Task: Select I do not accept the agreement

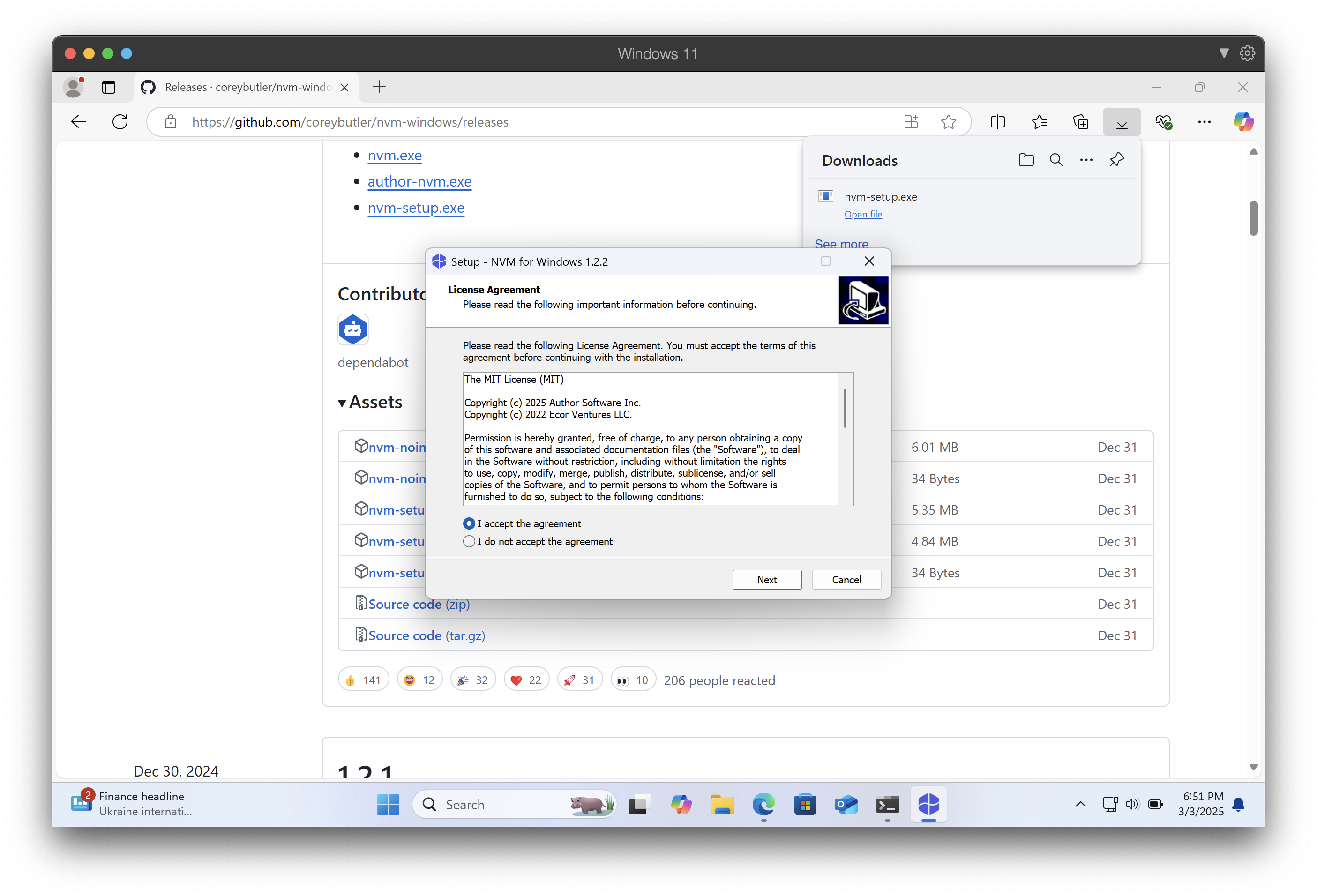Action: coord(537,541)
